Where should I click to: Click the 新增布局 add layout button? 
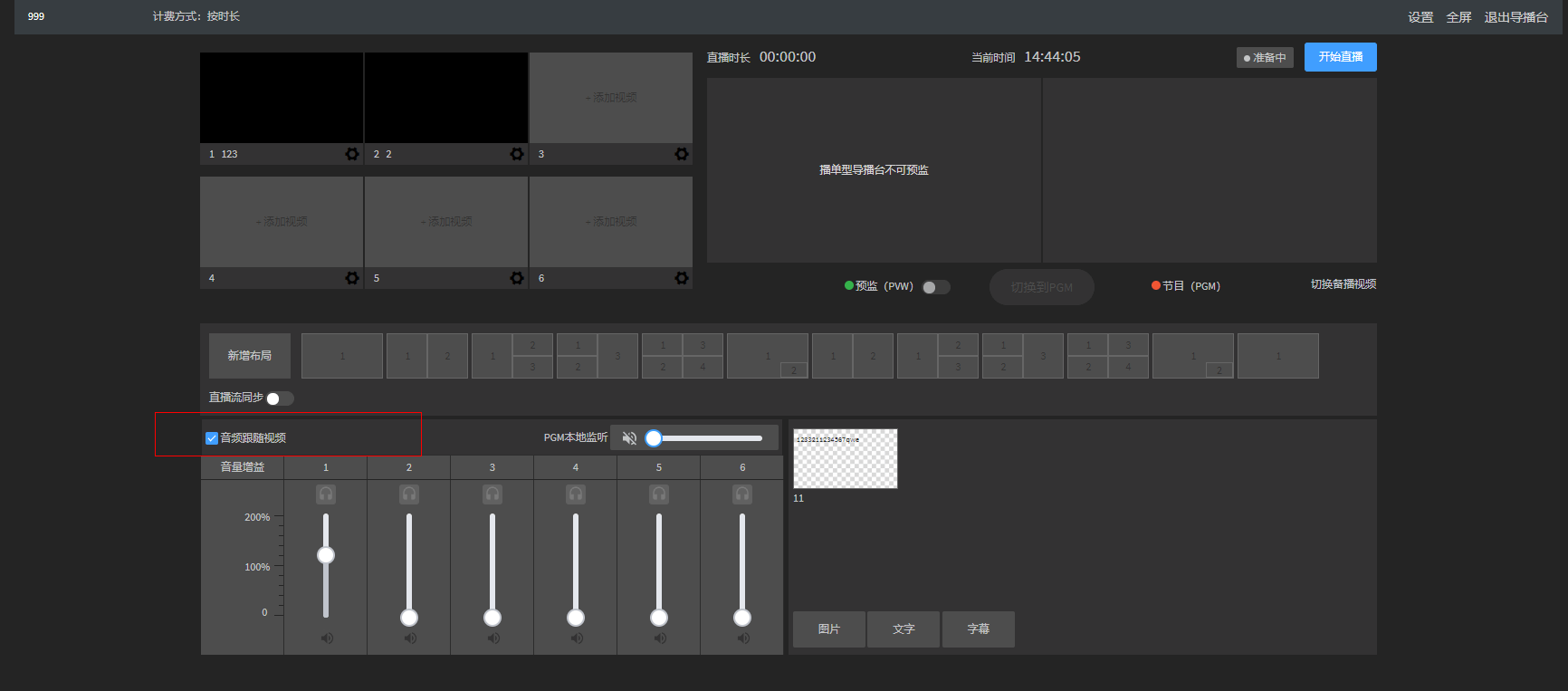click(250, 356)
